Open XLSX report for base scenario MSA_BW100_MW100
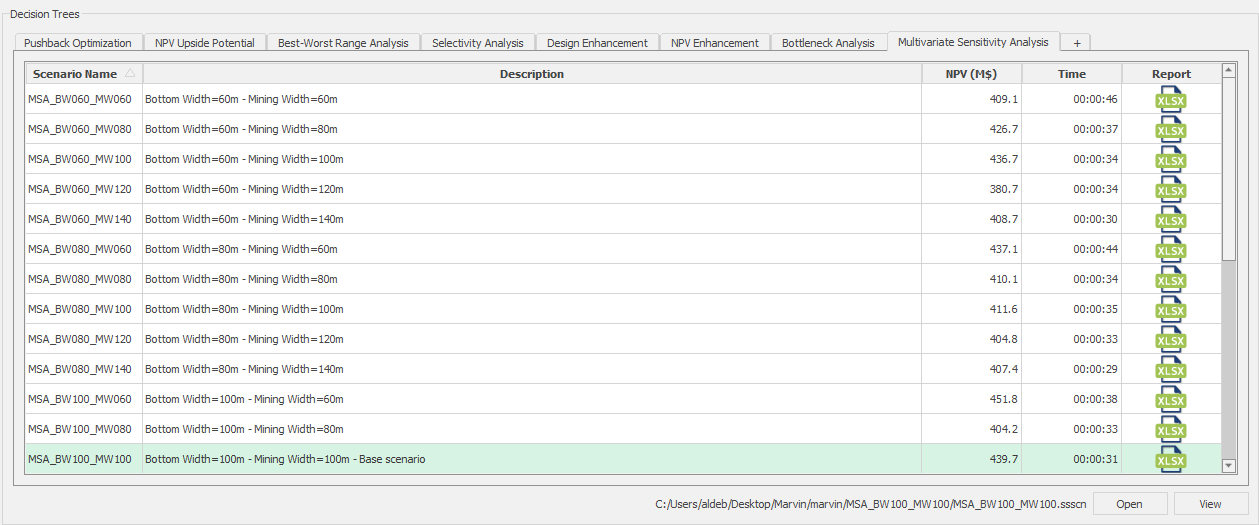Viewport: 1259px width, 525px height. [x=1170, y=460]
